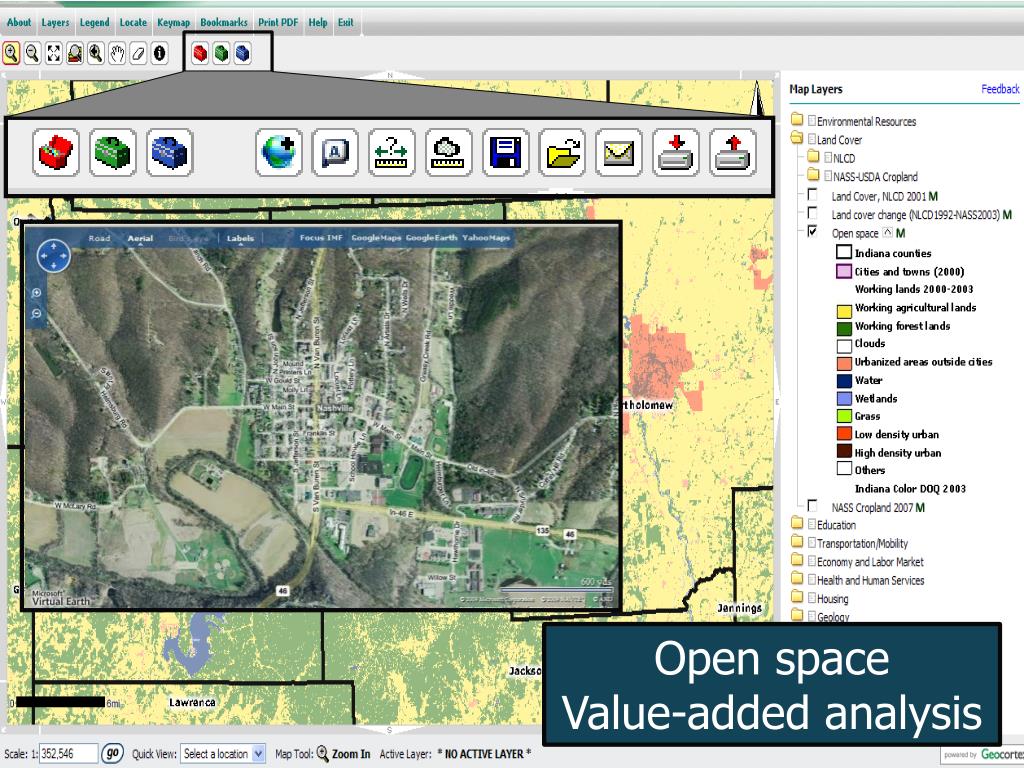Expand the Health and Human Services folder
1024x768 pixels.
(x=797, y=579)
